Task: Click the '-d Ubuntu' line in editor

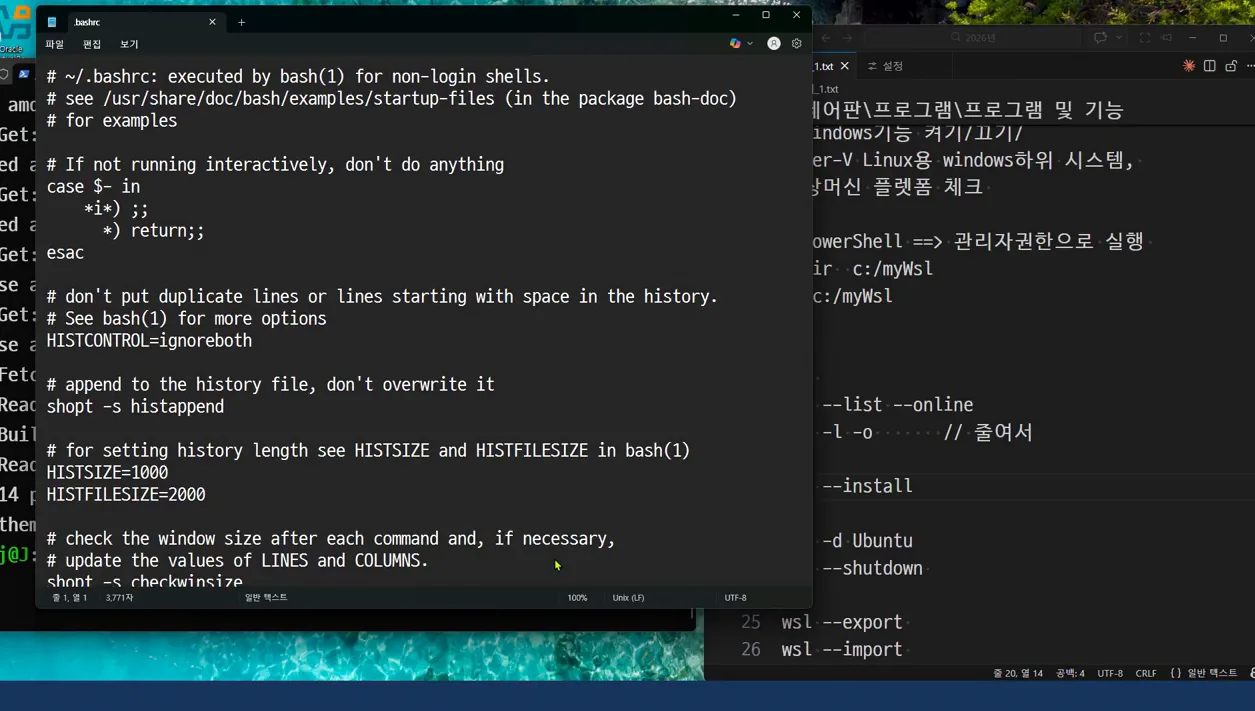Action: coord(867,541)
